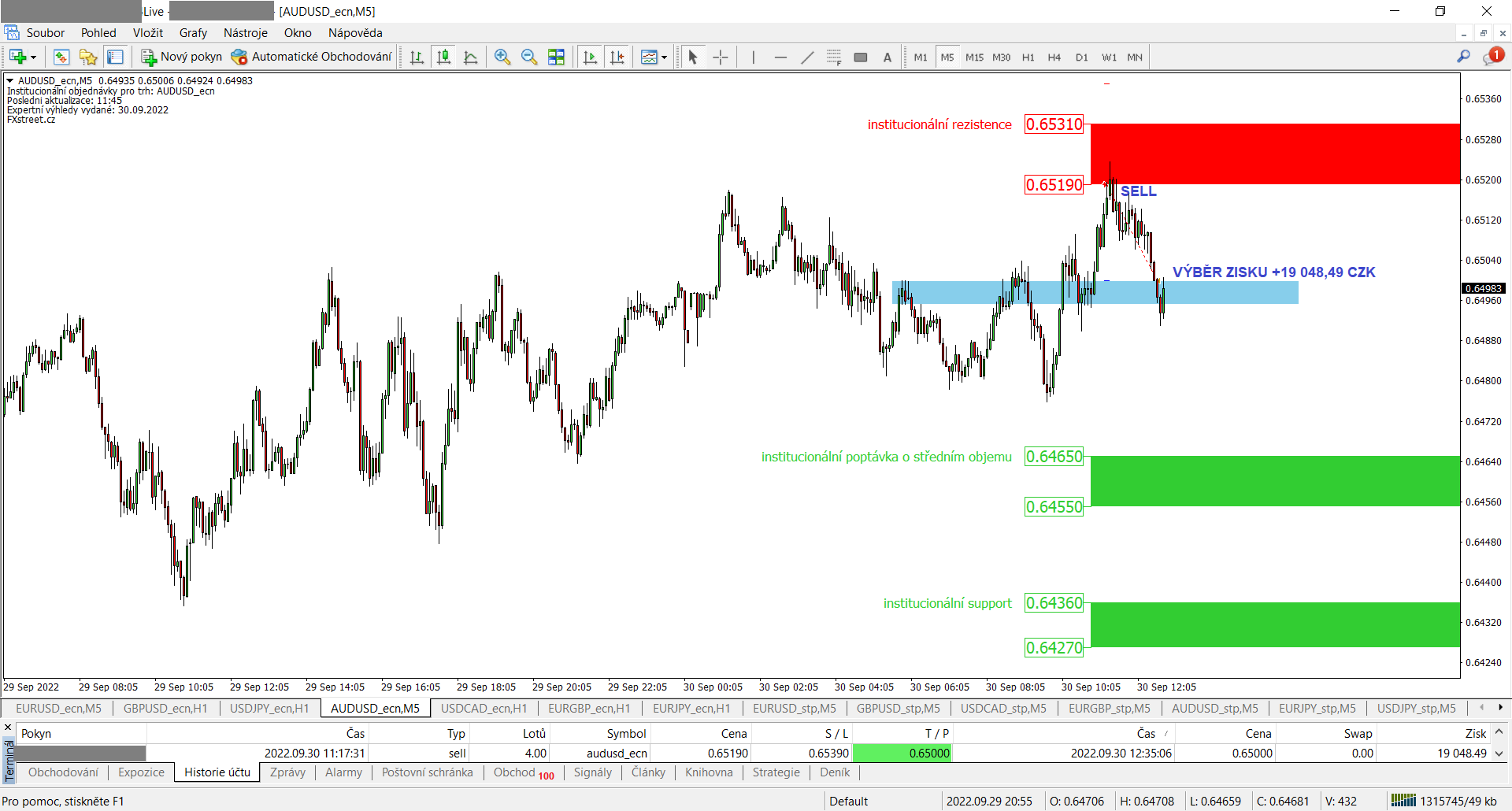The height and width of the screenshot is (811, 1512).
Task: Click the new chart icon
Action: [x=17, y=57]
